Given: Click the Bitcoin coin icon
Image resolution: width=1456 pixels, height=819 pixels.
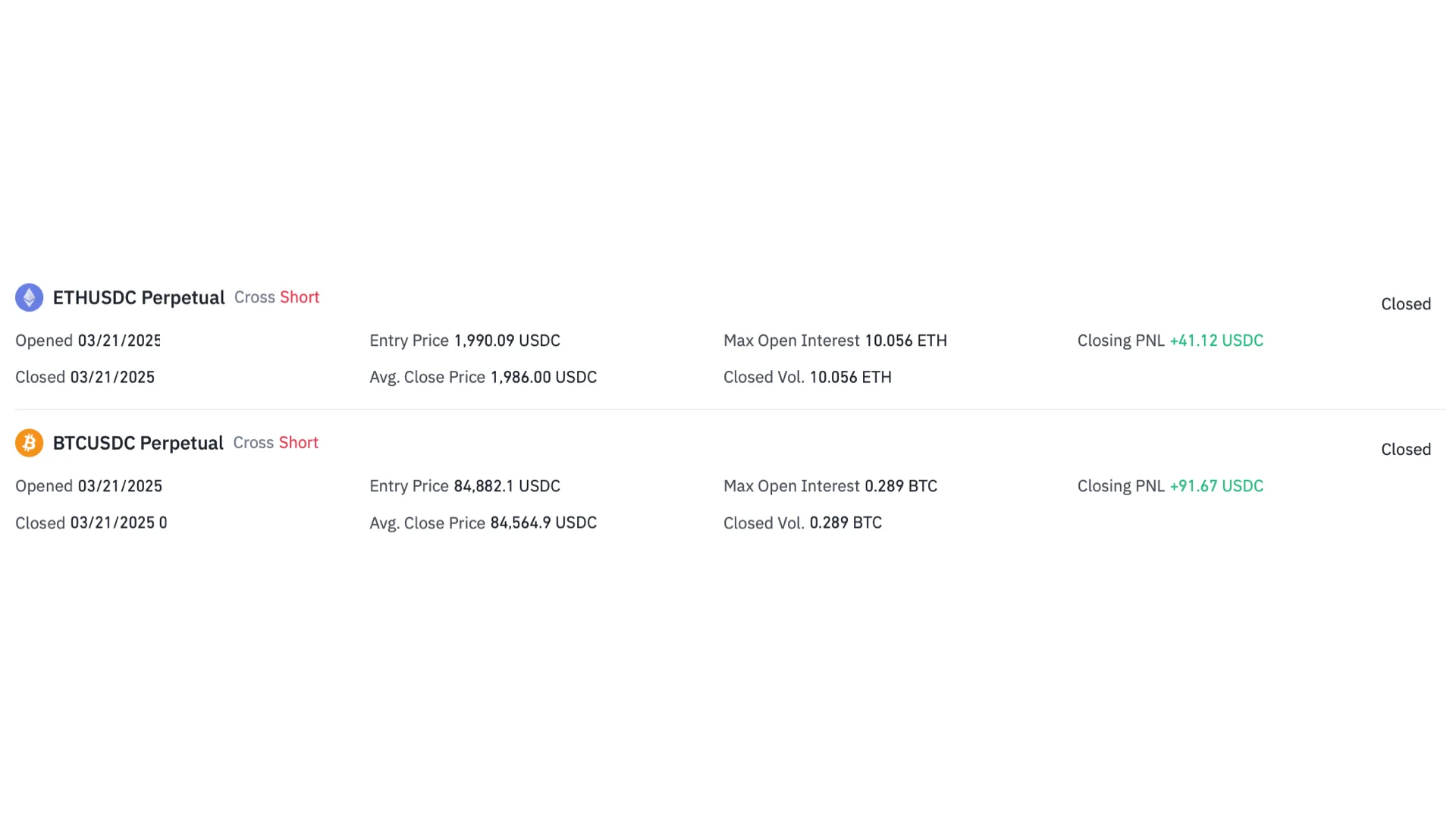Looking at the screenshot, I should click(x=29, y=443).
